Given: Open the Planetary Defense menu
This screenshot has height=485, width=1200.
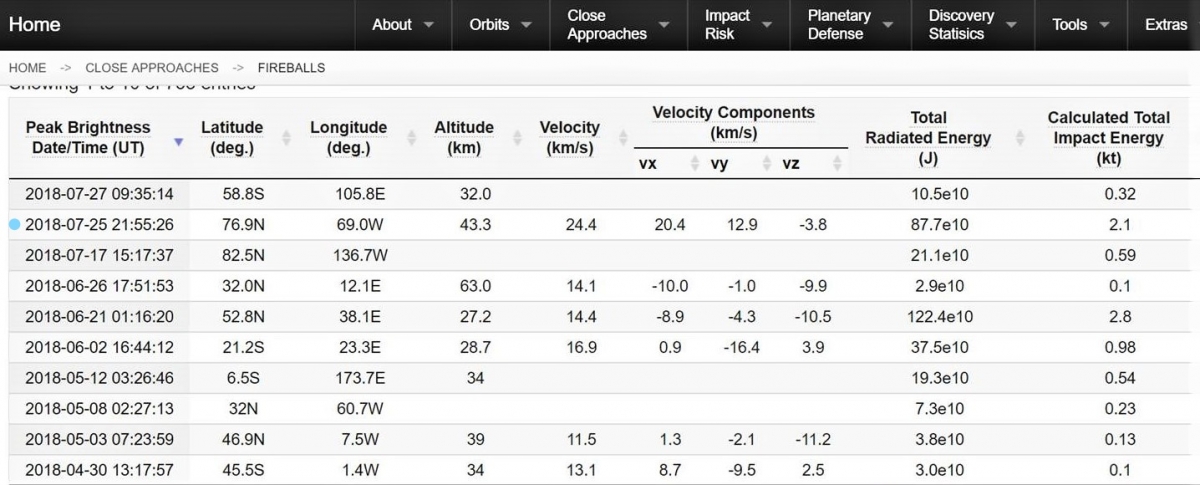Looking at the screenshot, I should point(850,25).
